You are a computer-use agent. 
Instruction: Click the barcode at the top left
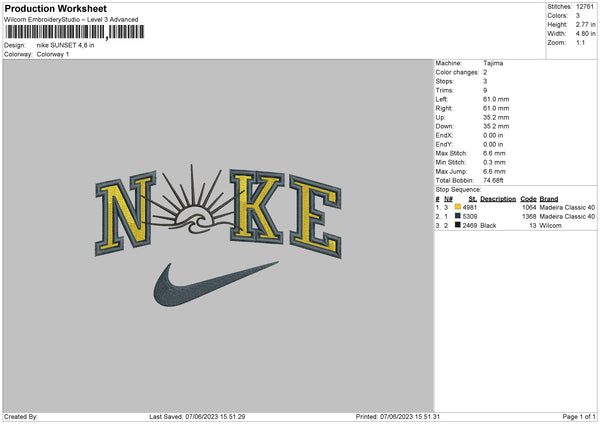click(75, 32)
